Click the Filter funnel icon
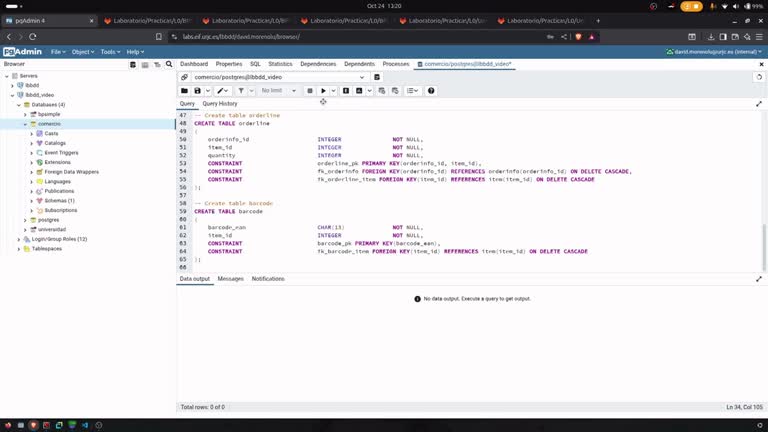768x432 pixels. coord(241,91)
